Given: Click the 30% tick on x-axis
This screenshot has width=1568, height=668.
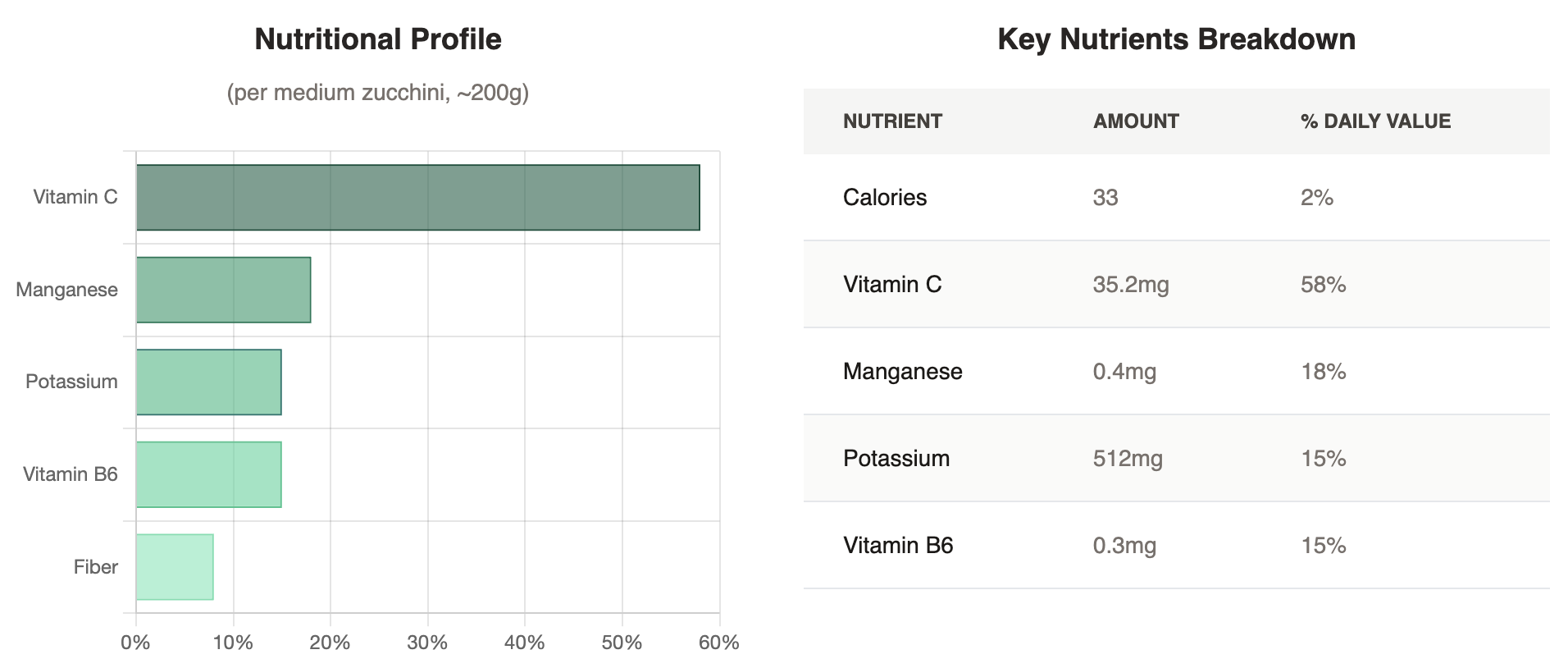Looking at the screenshot, I should (x=427, y=643).
